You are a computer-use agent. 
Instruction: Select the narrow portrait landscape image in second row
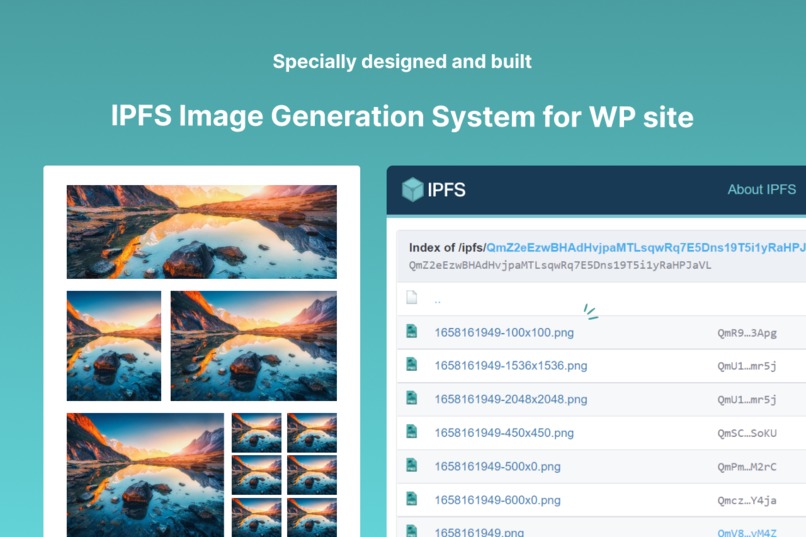coord(114,346)
